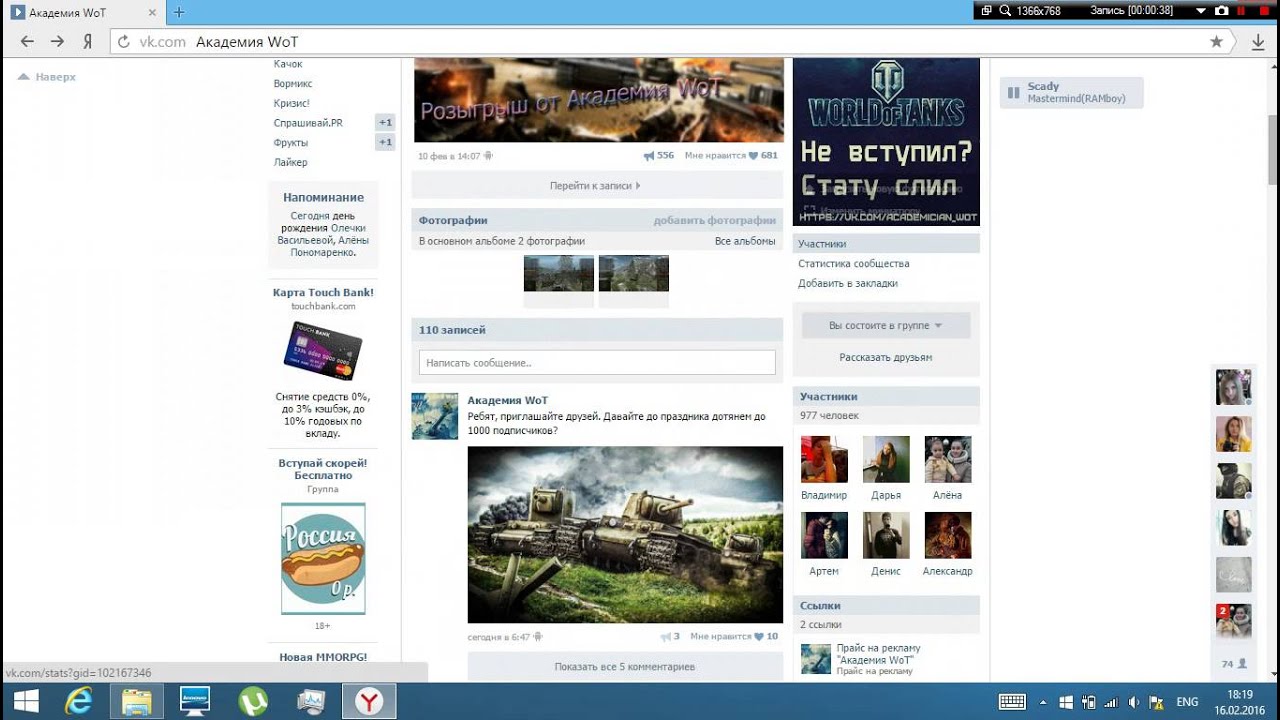
Task: Switch to the Академия WoT tab
Action: pos(85,12)
